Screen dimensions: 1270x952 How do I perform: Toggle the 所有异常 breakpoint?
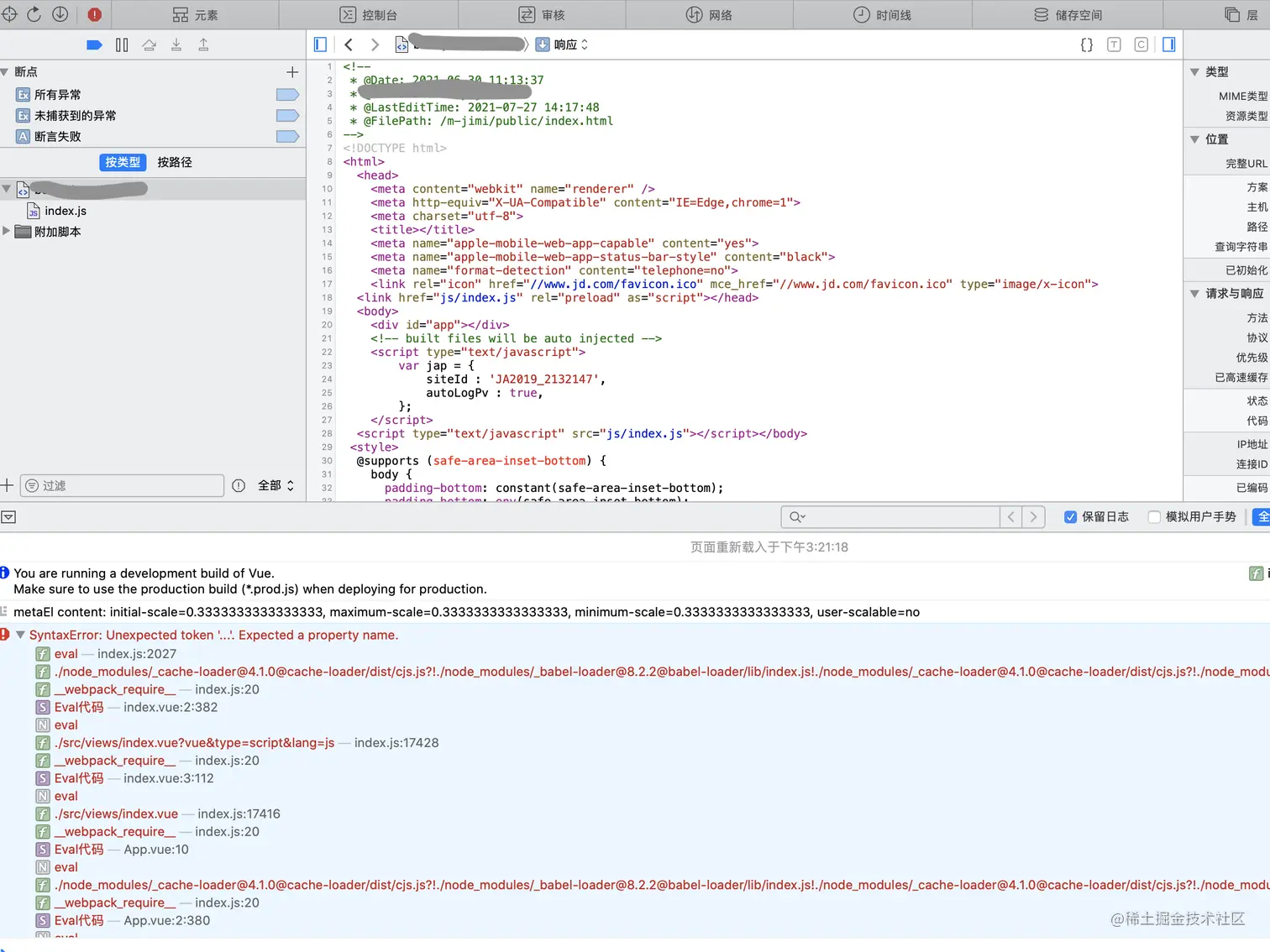(287, 95)
